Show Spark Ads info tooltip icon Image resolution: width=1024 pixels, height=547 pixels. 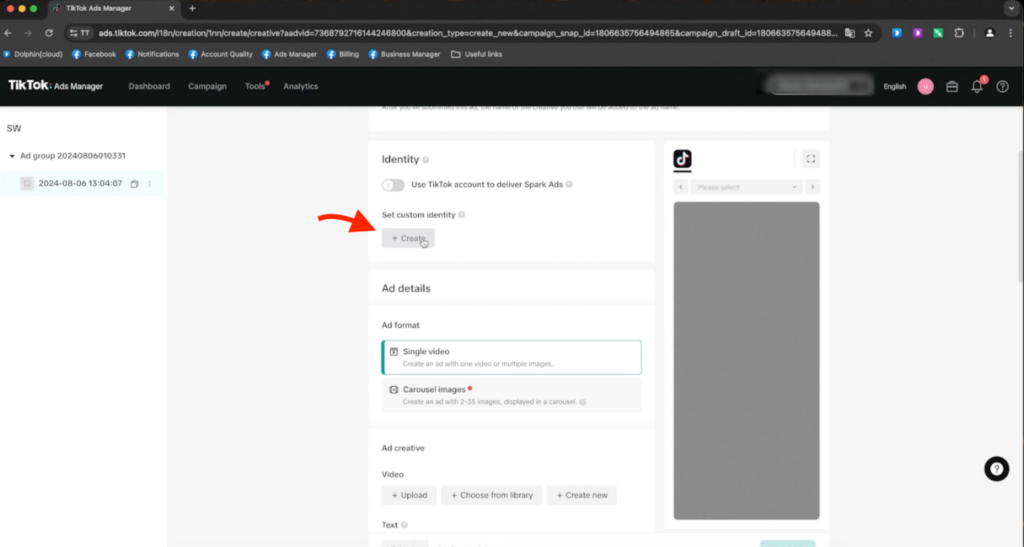(569, 185)
